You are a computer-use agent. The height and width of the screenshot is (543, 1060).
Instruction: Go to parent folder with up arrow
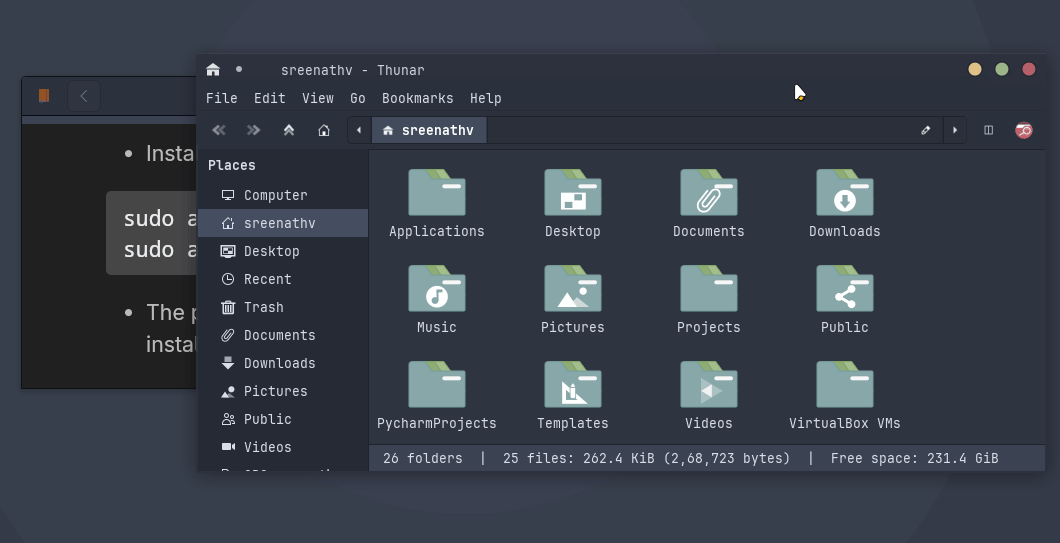point(289,130)
